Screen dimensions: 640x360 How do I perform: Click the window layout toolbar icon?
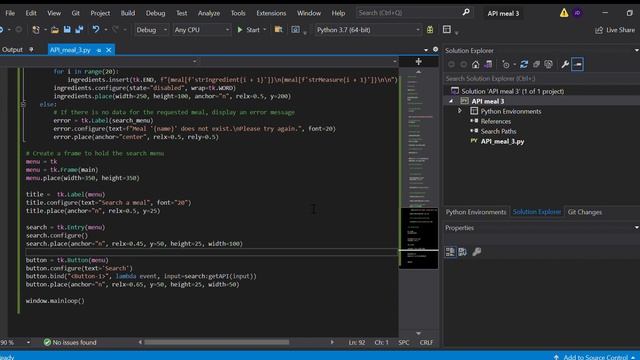[447, 29]
